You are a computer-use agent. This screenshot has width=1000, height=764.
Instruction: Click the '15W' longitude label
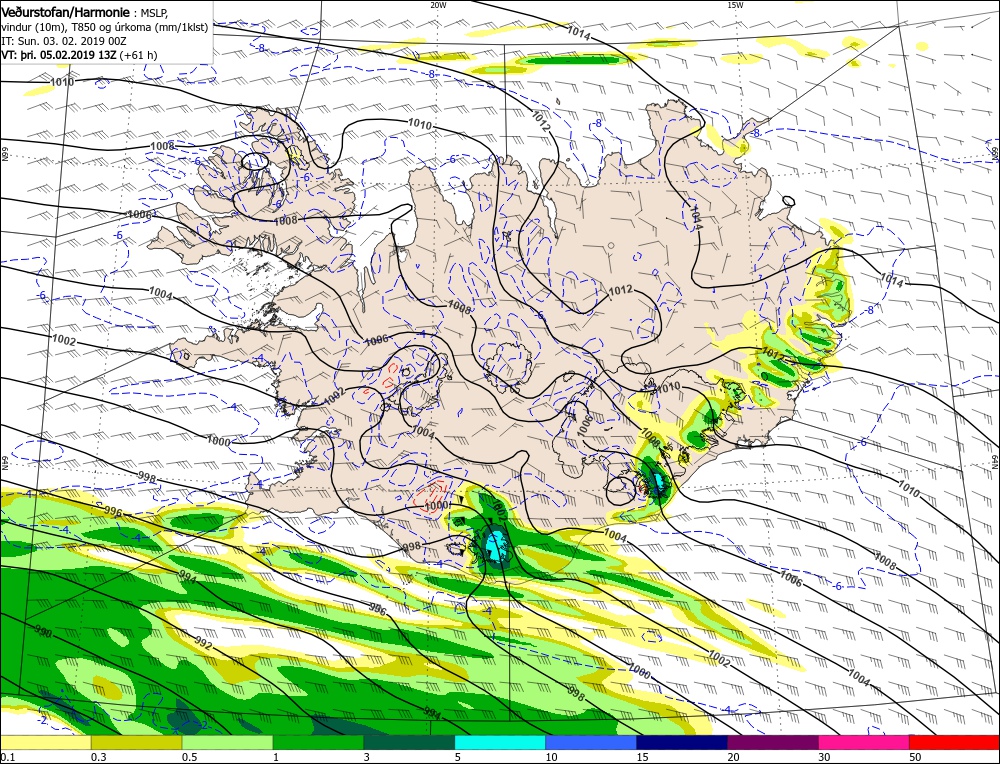[x=735, y=4]
